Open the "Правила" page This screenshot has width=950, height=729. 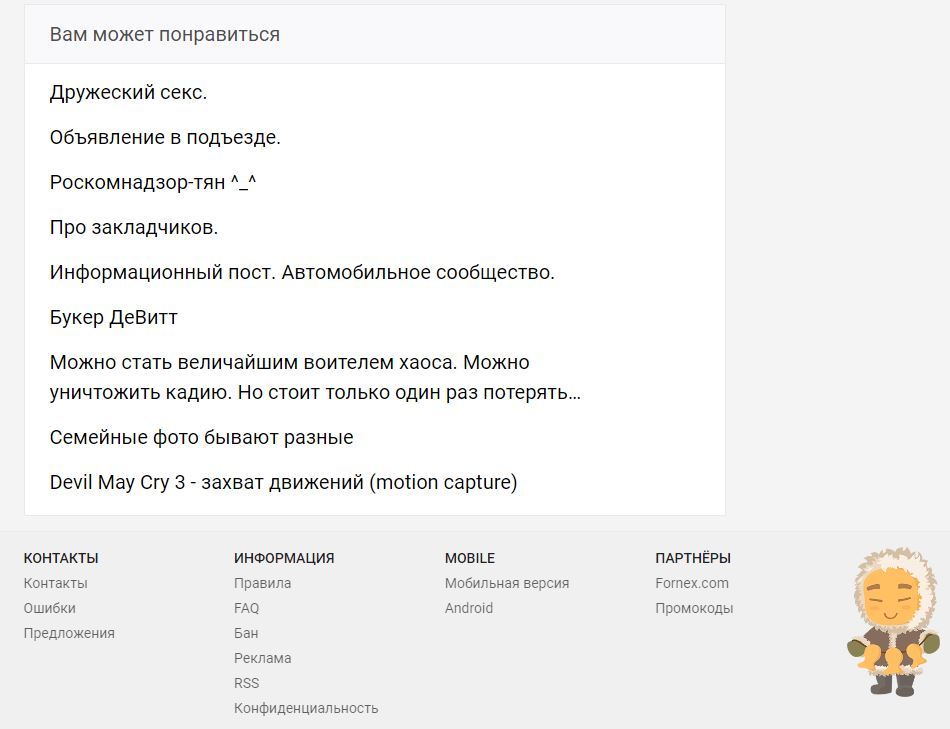click(262, 583)
